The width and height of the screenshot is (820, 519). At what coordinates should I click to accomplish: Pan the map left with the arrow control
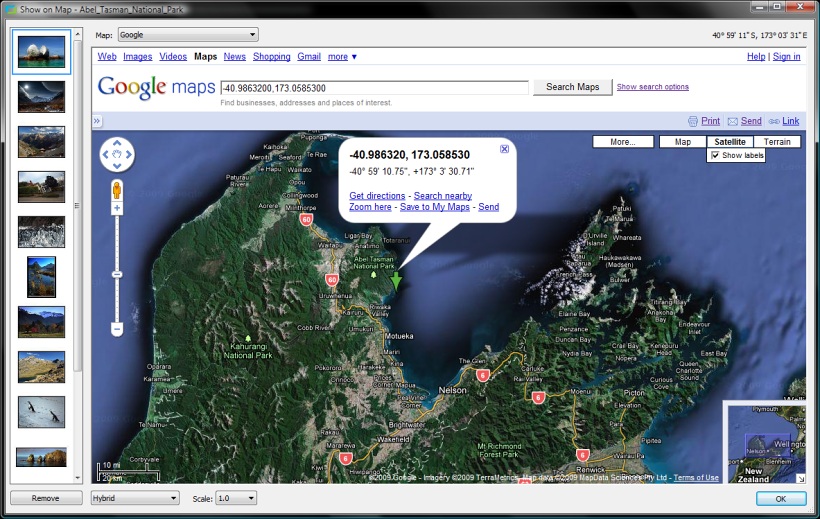[x=105, y=154]
